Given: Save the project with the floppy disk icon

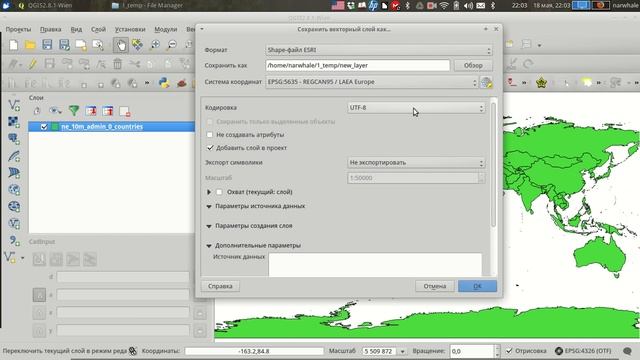Looking at the screenshot, I should 47,45.
